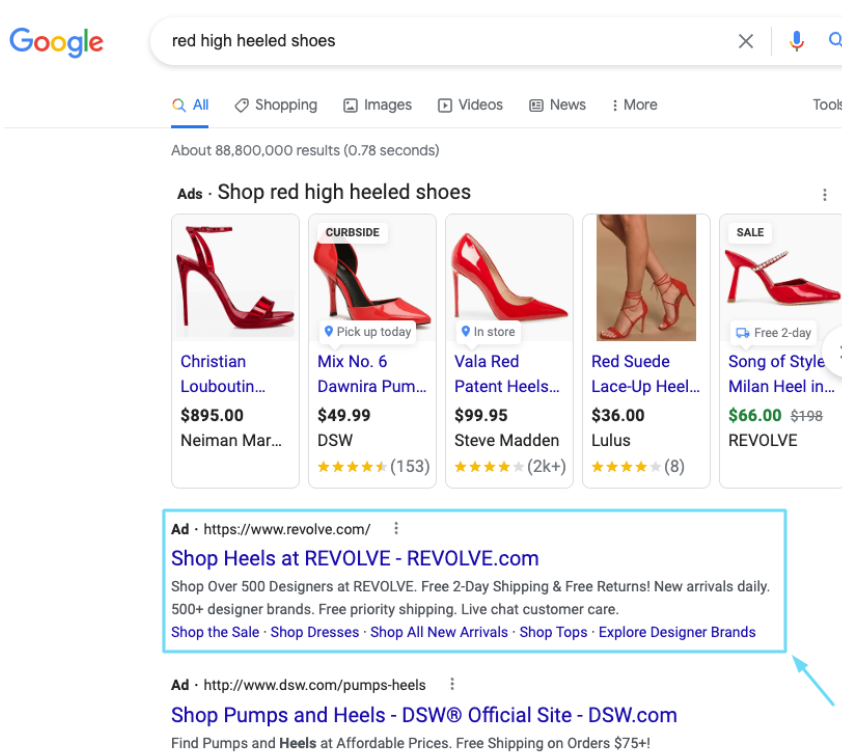Open the three-dot menu beside the dsw.com ad URL
This screenshot has width=842, height=753.
[452, 684]
